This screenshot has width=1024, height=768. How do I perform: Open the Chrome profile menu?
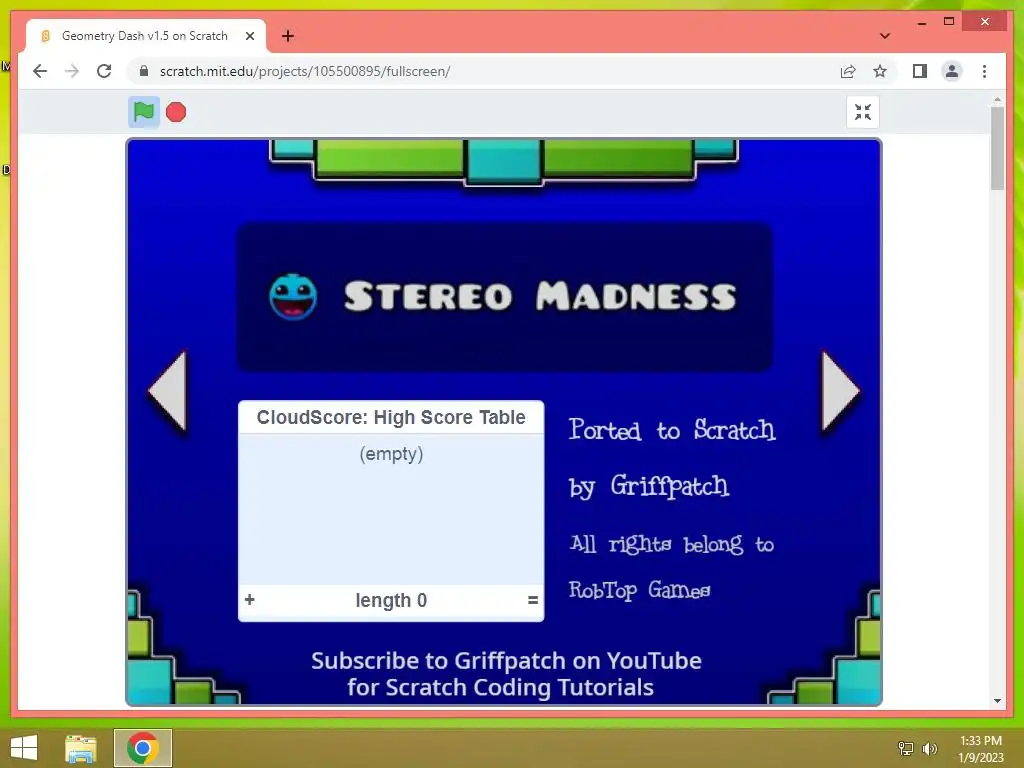(x=952, y=71)
